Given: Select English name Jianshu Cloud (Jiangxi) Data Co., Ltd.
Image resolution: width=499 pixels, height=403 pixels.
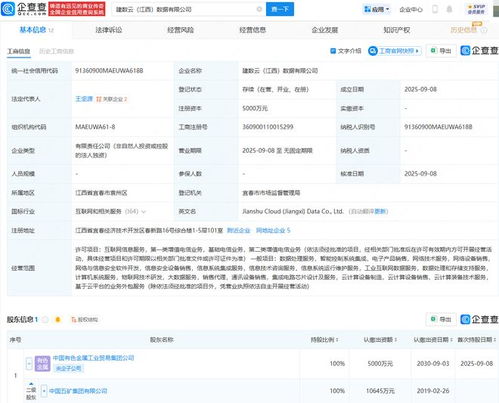Looking at the screenshot, I should (x=293, y=211).
